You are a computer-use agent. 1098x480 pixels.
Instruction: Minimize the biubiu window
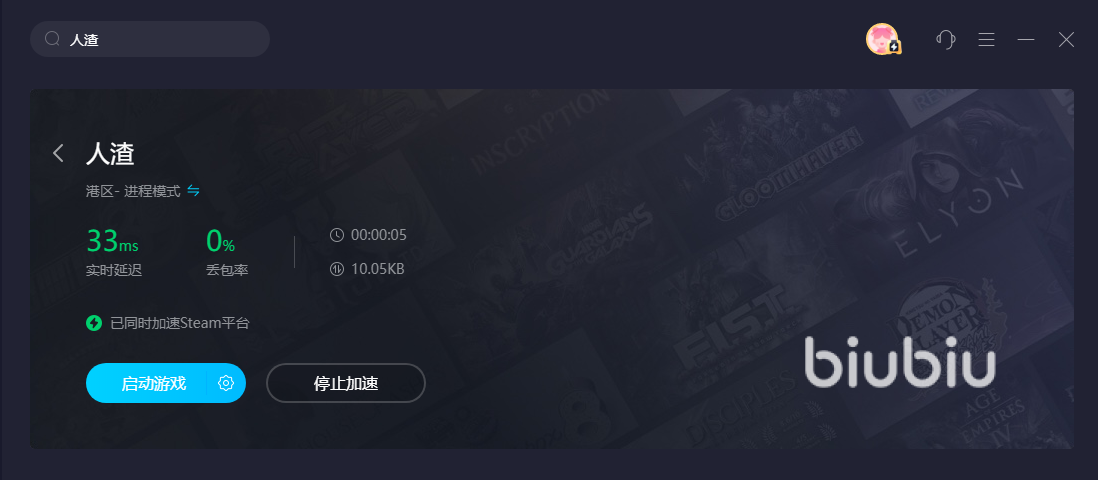(1026, 40)
